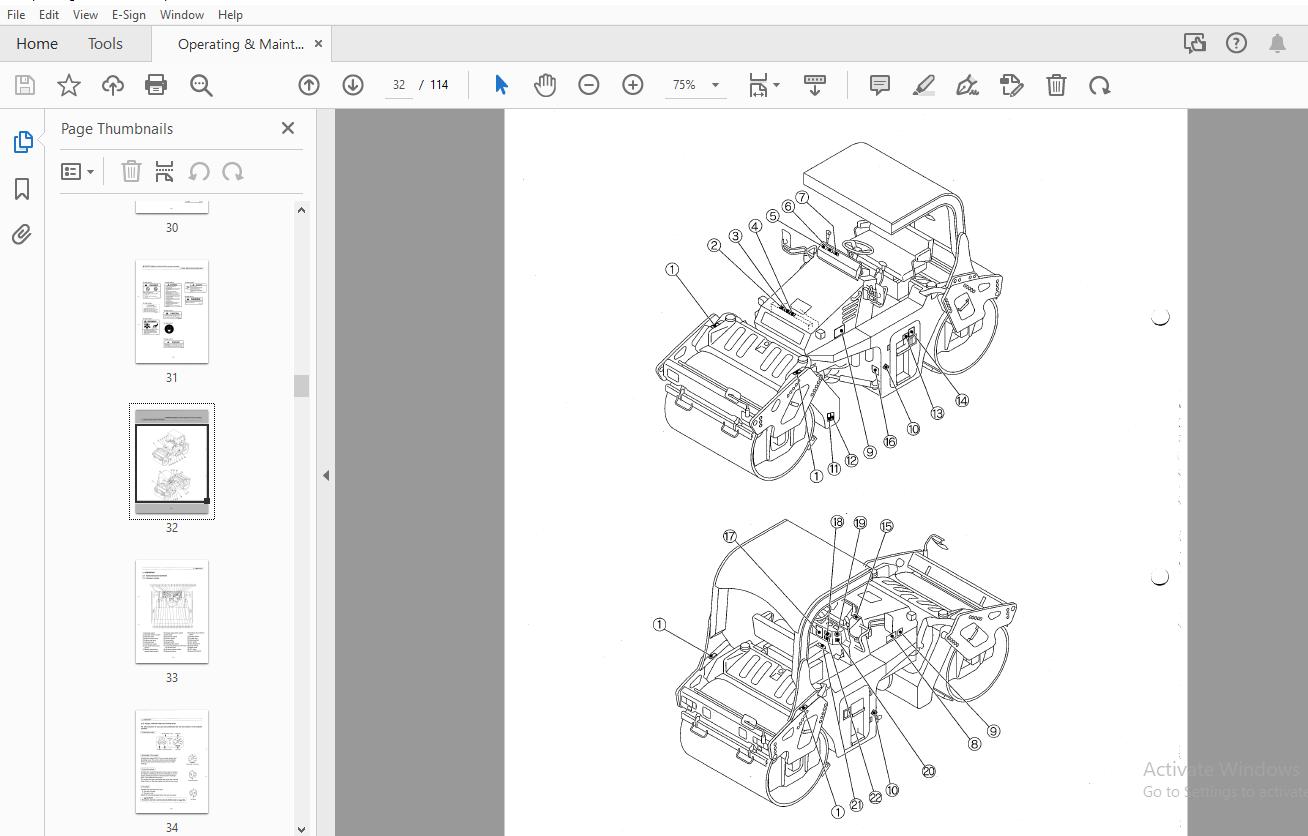Viewport: 1308px width, 836px height.
Task: Show the Attachments paperclip panel
Action: coord(22,235)
